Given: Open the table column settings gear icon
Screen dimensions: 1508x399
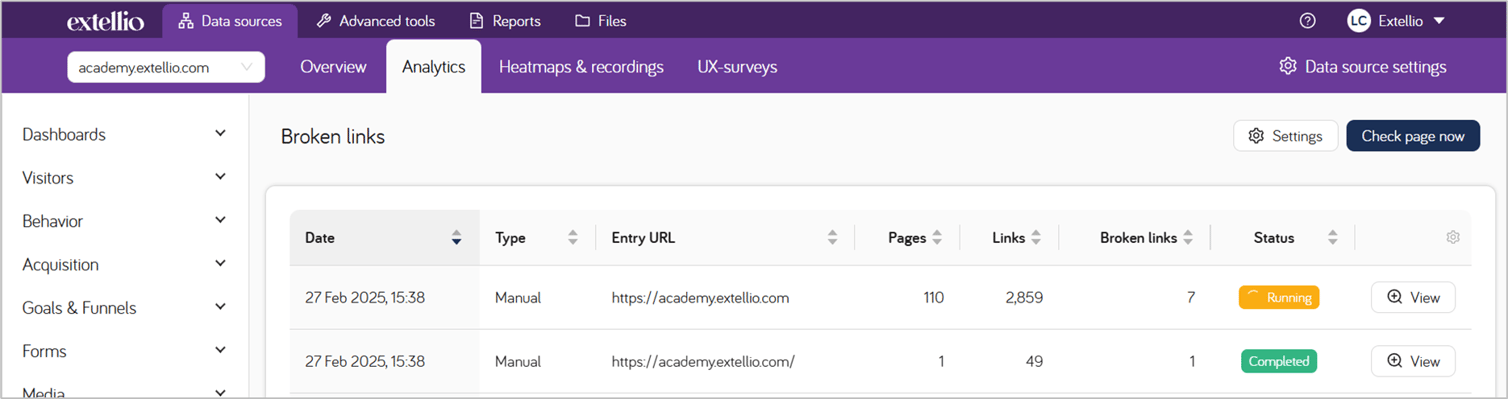Looking at the screenshot, I should tap(1453, 238).
